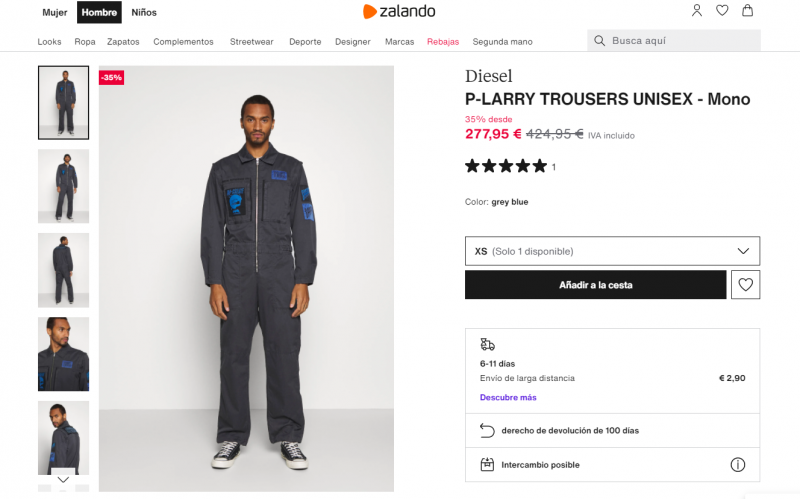The image size is (800, 499).
Task: Open the Descubre más link
Action: [508, 397]
